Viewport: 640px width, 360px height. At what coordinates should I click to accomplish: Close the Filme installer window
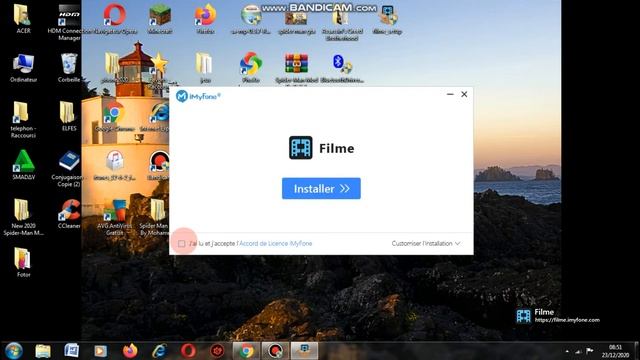click(x=464, y=94)
